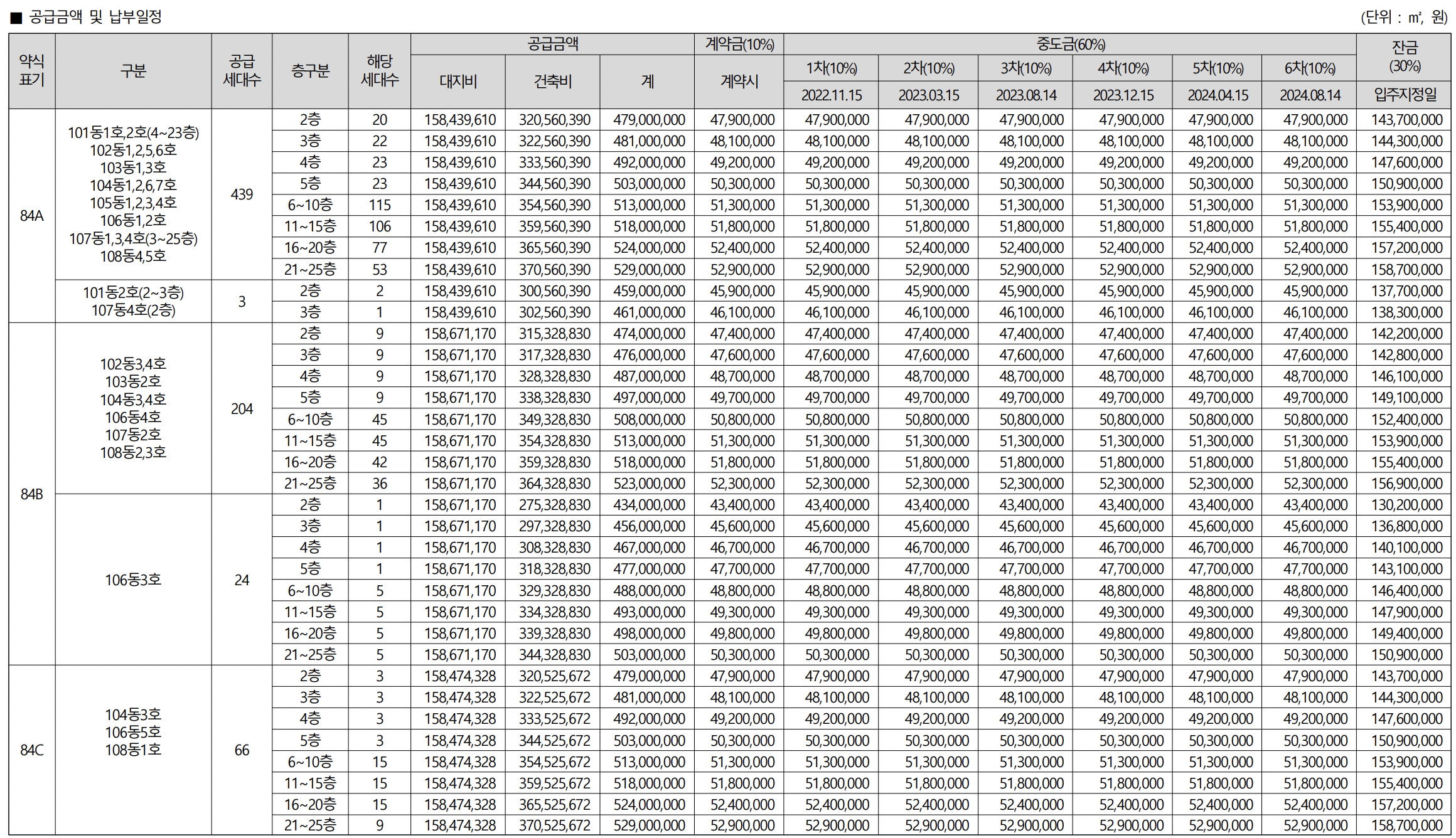Screen dimensions: 1456x838
Task: Click the '계약시' sub-header
Action: tap(739, 82)
